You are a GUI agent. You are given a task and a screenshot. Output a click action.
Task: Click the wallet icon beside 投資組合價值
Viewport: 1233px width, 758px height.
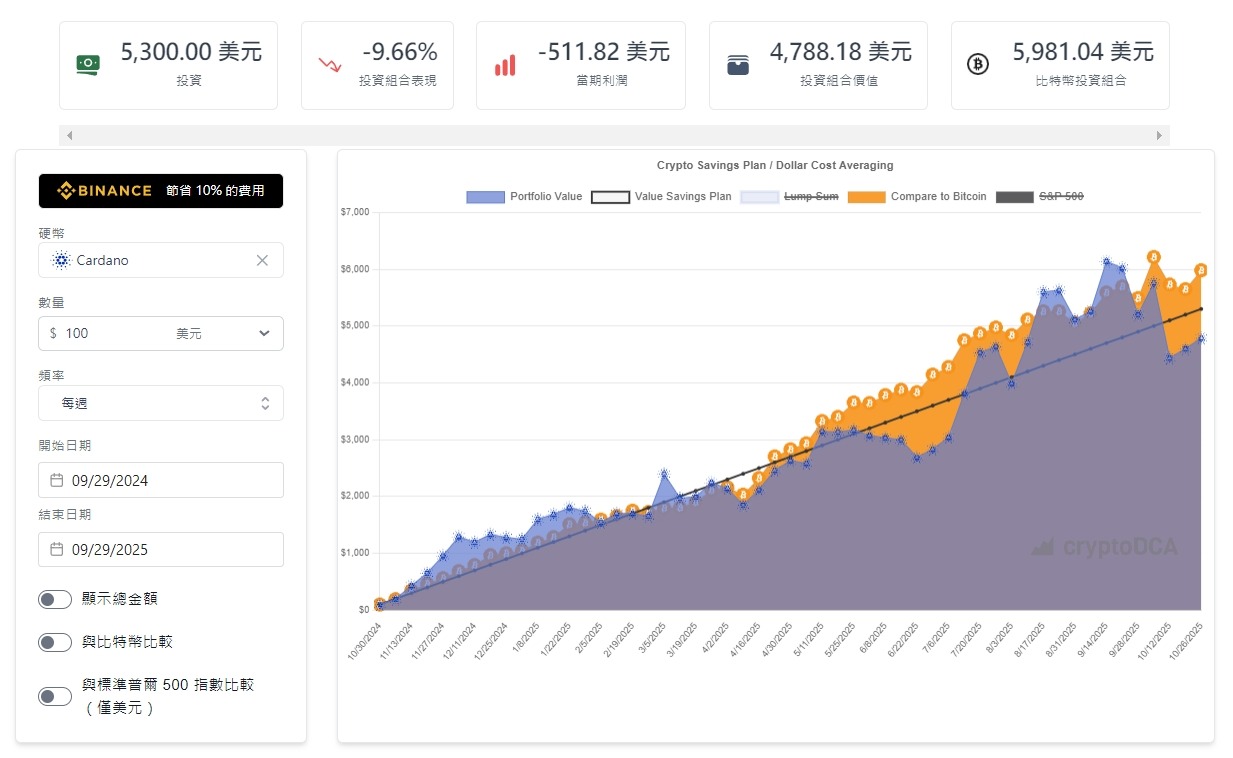click(x=738, y=66)
